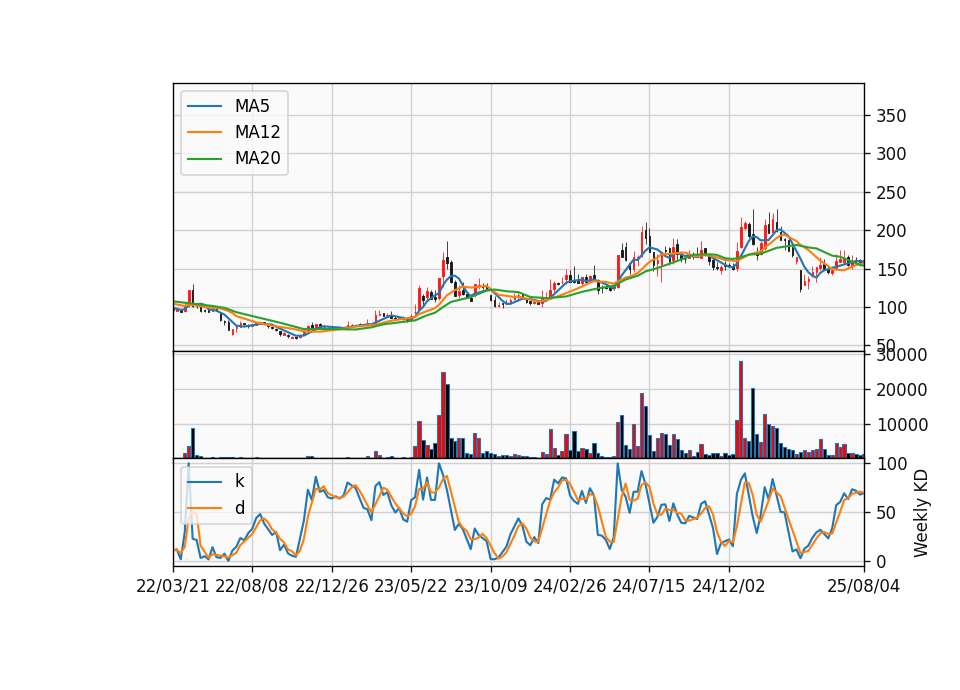Screen dimensions: 960x690
Task: Click the 350 price axis label
Action: coord(891,116)
